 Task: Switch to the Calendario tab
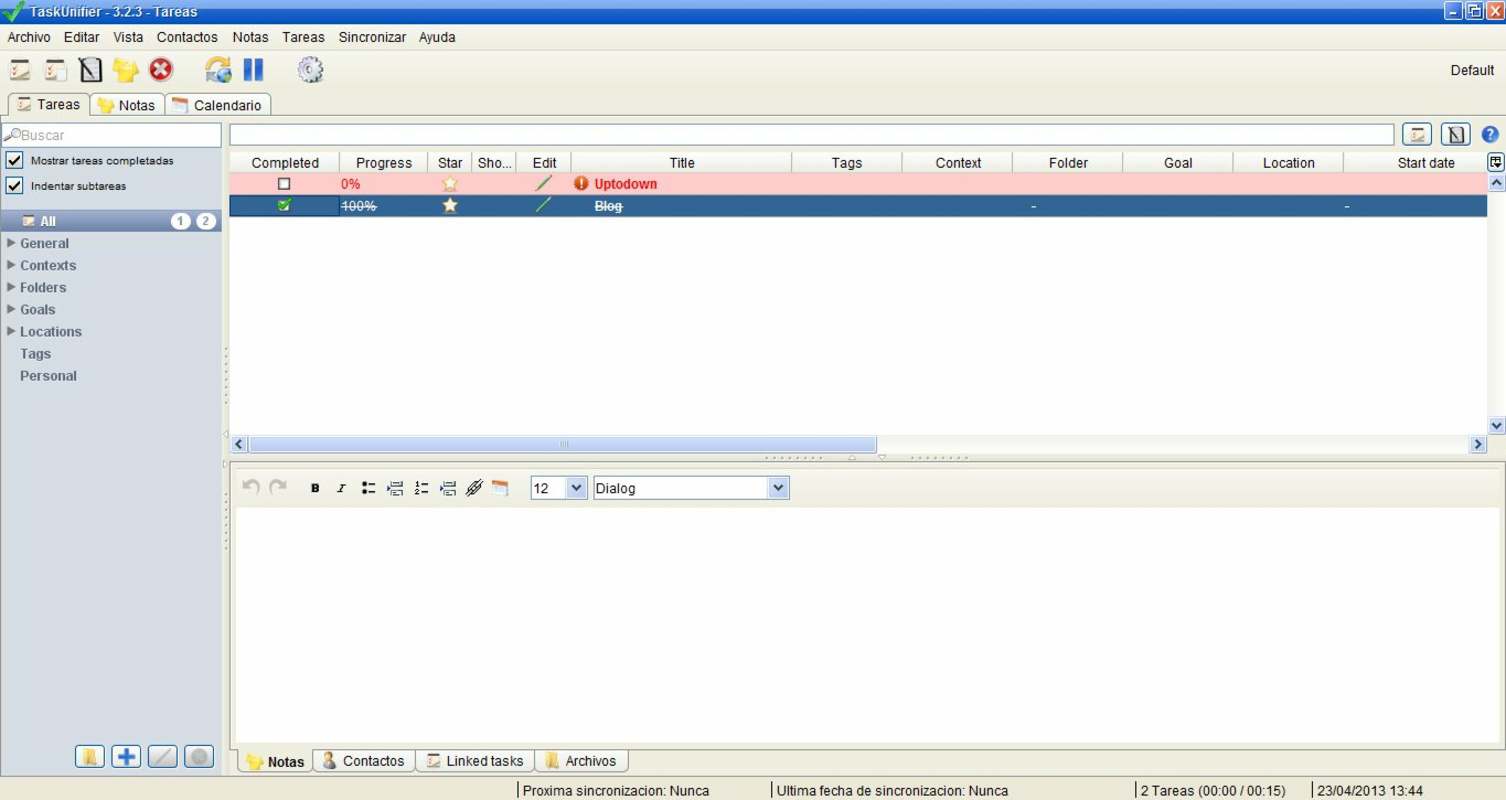218,103
